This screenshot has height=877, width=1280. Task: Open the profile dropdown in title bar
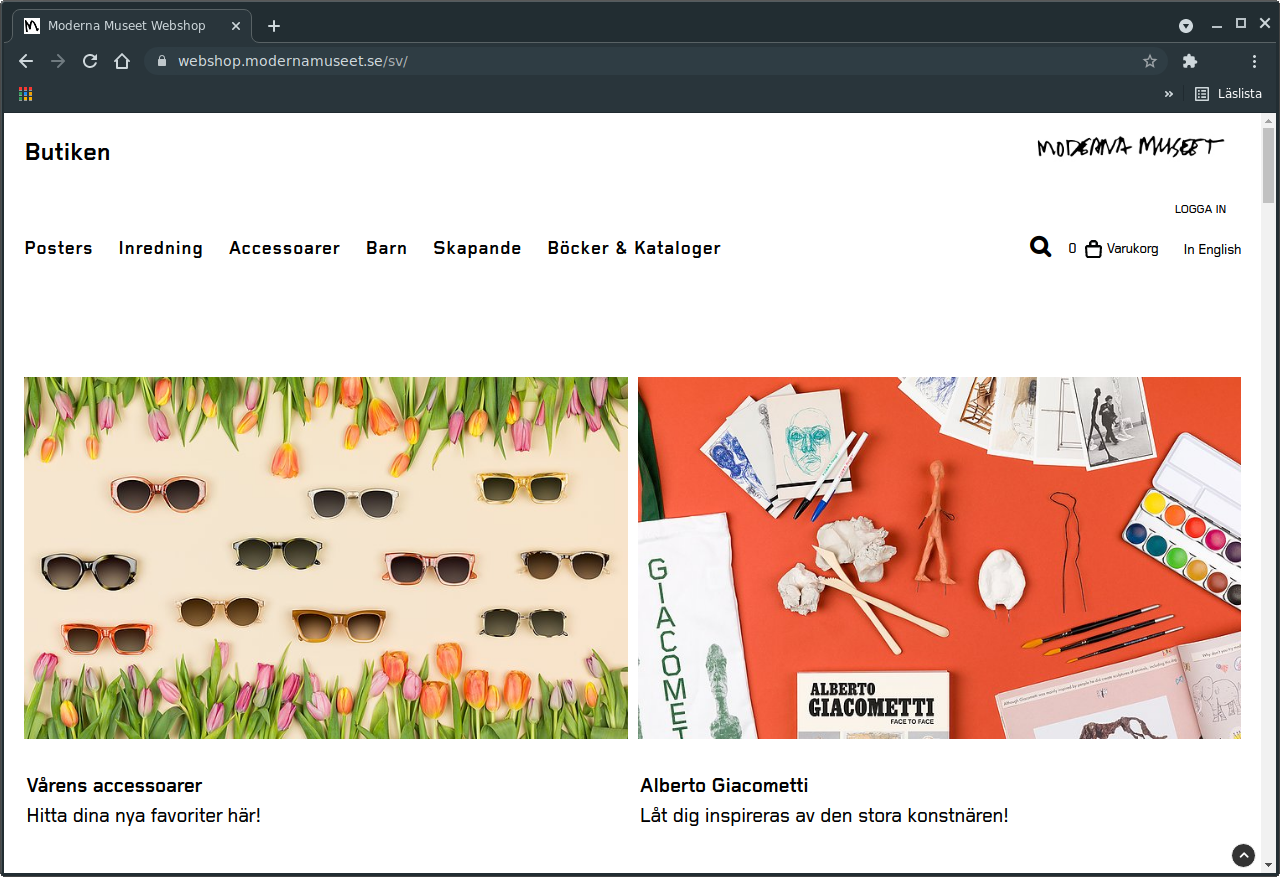tap(1186, 25)
